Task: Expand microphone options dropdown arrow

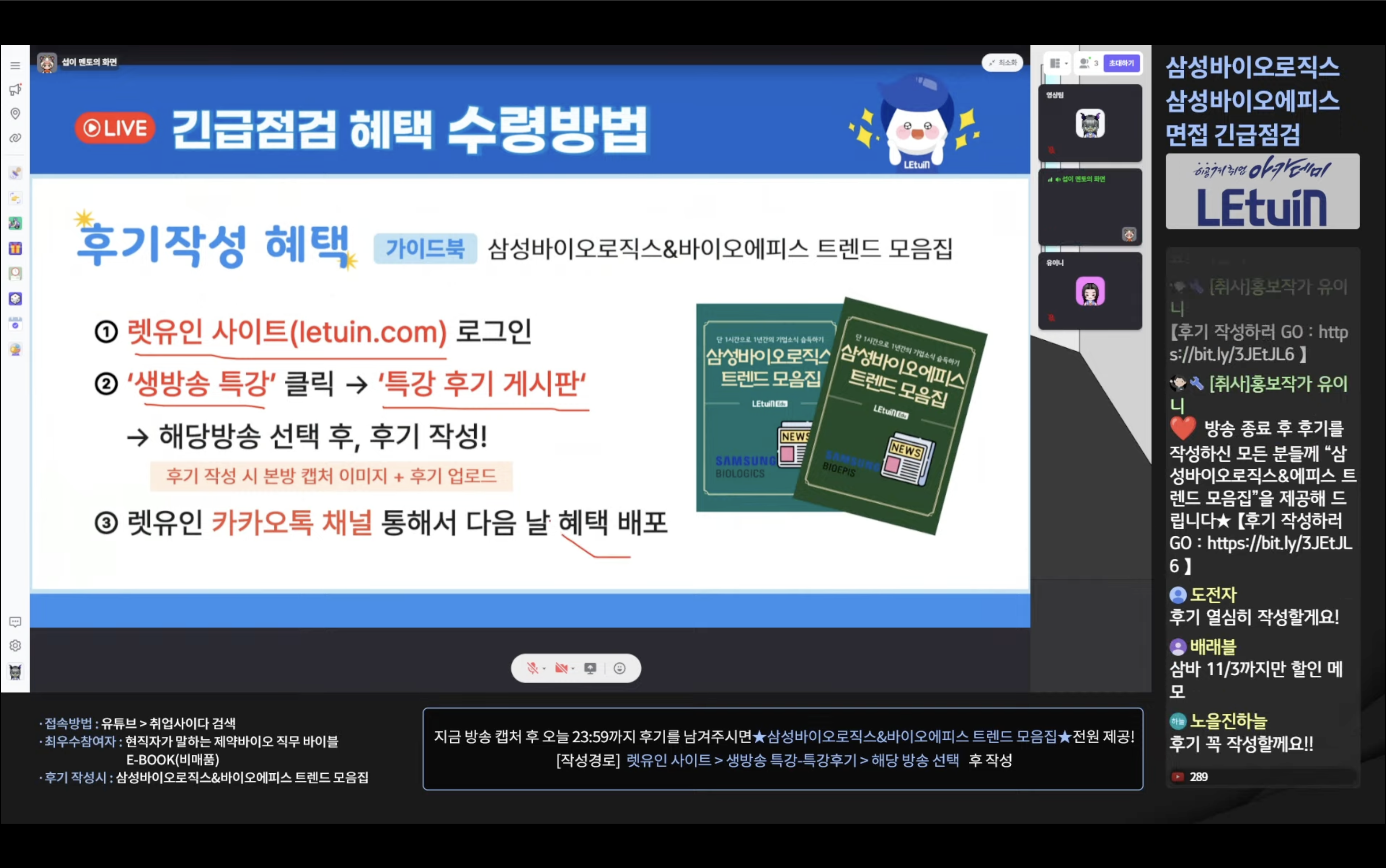Action: click(x=544, y=669)
